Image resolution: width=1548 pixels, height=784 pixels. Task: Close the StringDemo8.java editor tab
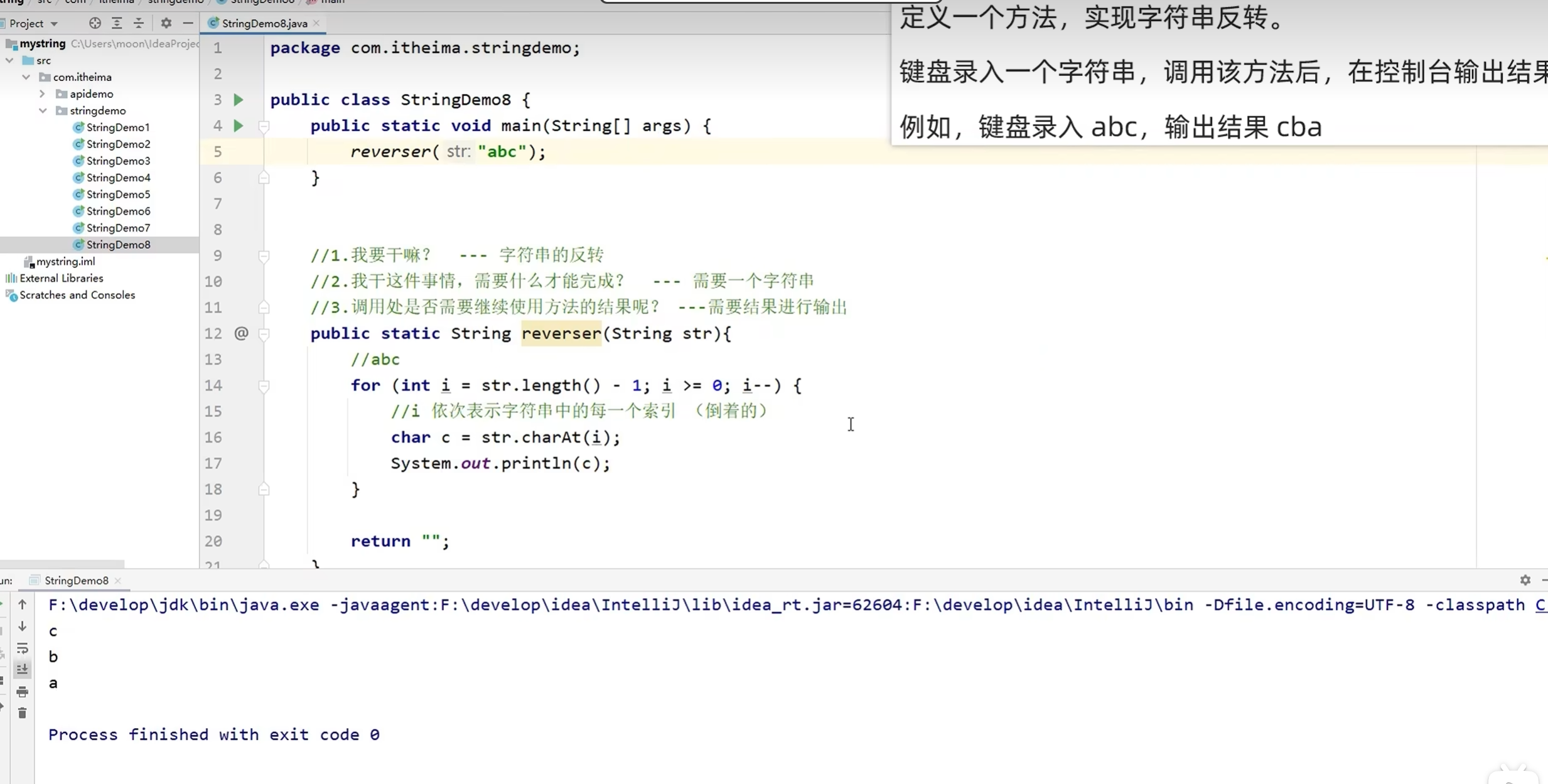(x=316, y=23)
